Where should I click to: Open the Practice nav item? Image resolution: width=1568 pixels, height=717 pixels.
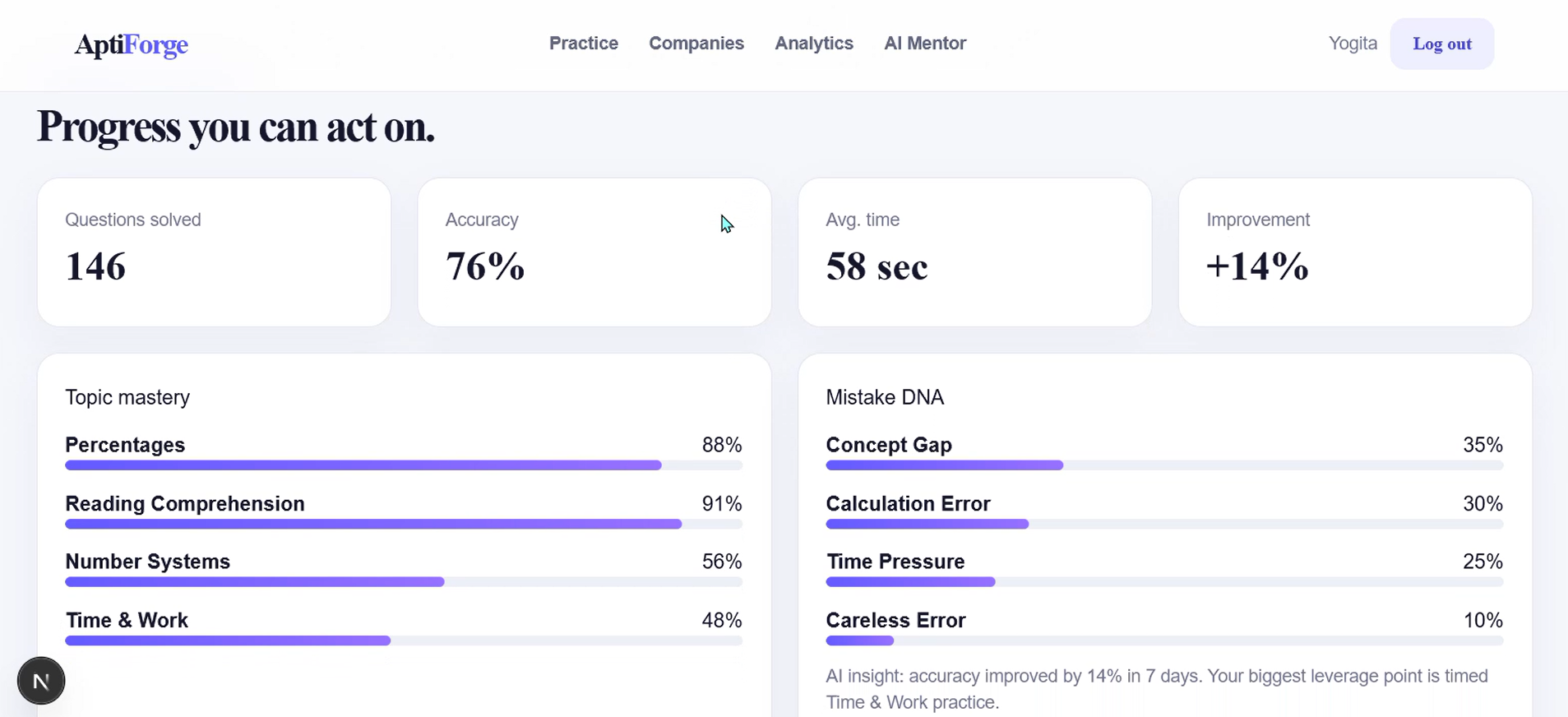click(584, 44)
